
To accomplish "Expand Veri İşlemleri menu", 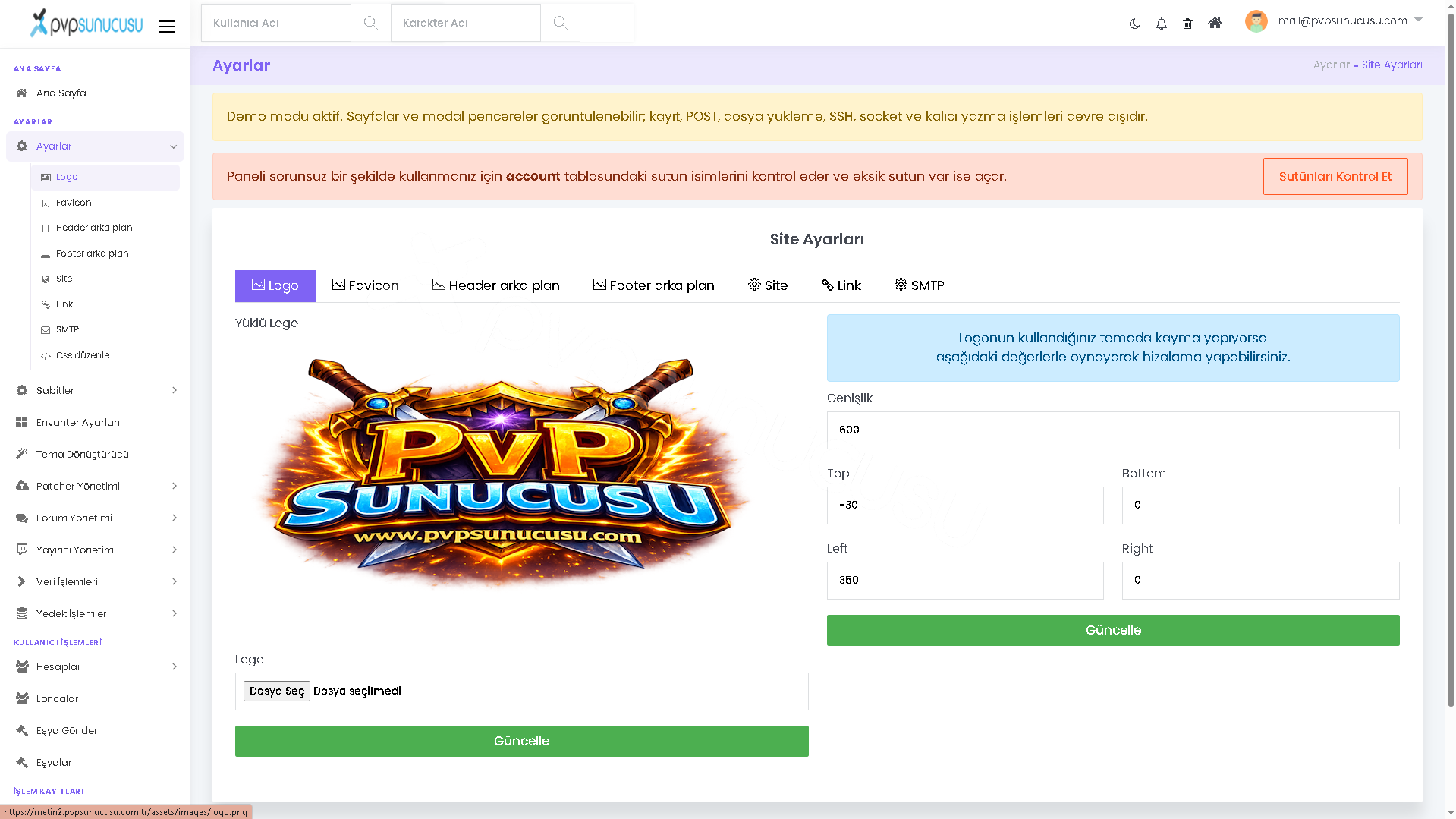I will 95,581.
